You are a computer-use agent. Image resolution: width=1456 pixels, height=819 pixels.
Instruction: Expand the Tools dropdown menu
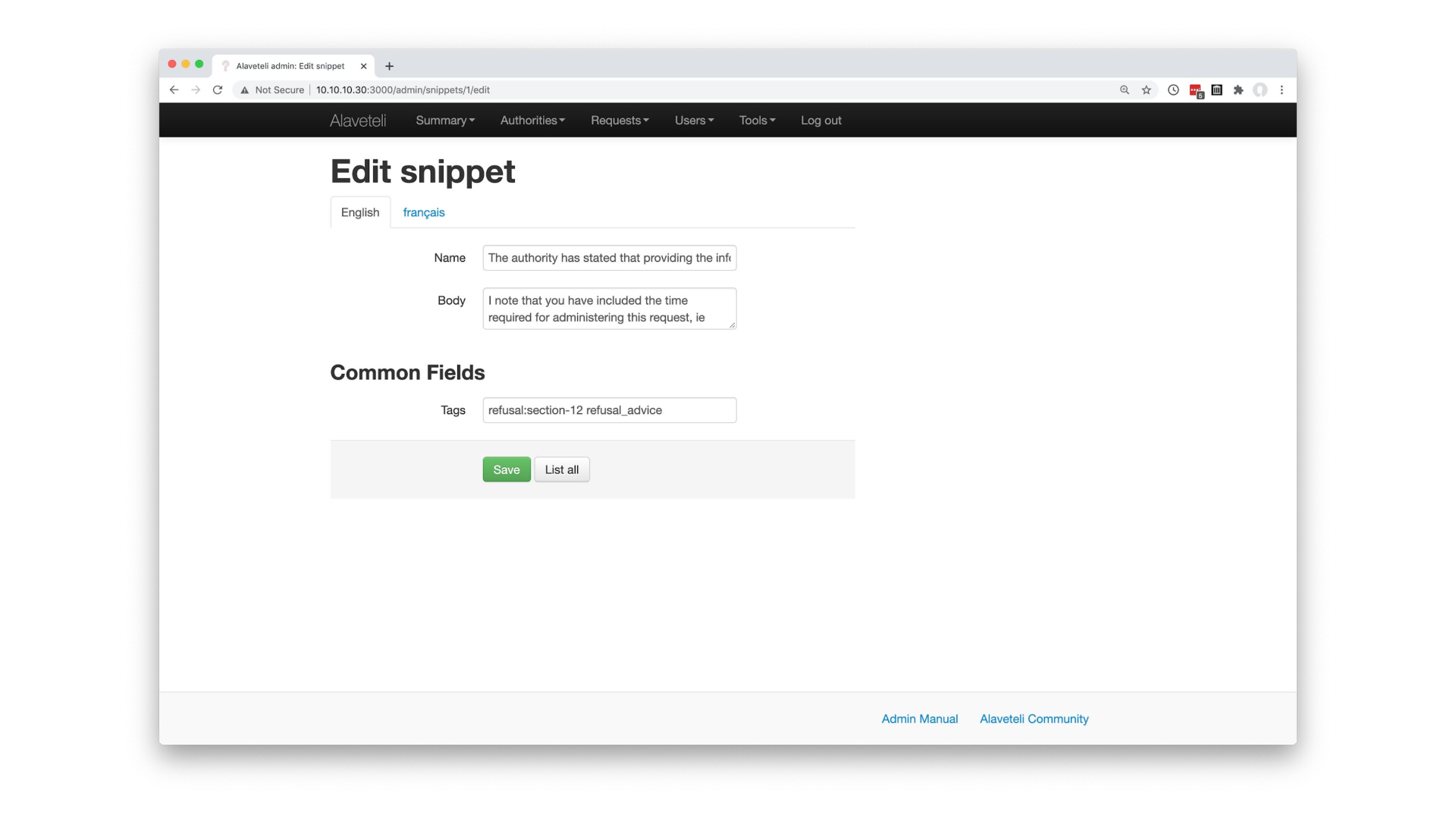click(x=757, y=120)
